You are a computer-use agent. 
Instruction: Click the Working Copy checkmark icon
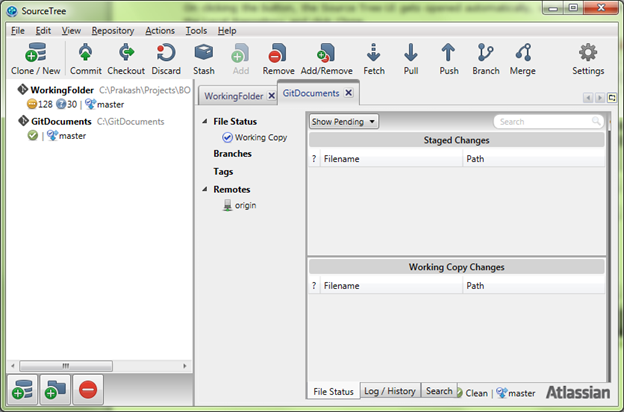tap(227, 137)
